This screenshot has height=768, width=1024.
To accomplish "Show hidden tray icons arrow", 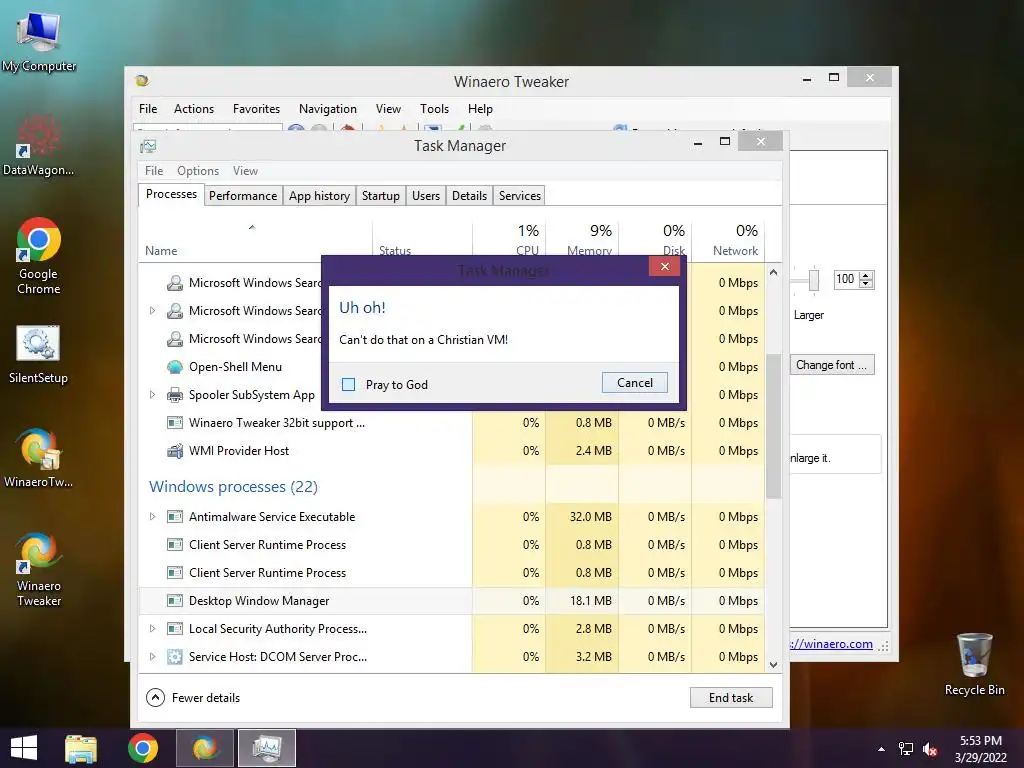I will click(x=881, y=749).
